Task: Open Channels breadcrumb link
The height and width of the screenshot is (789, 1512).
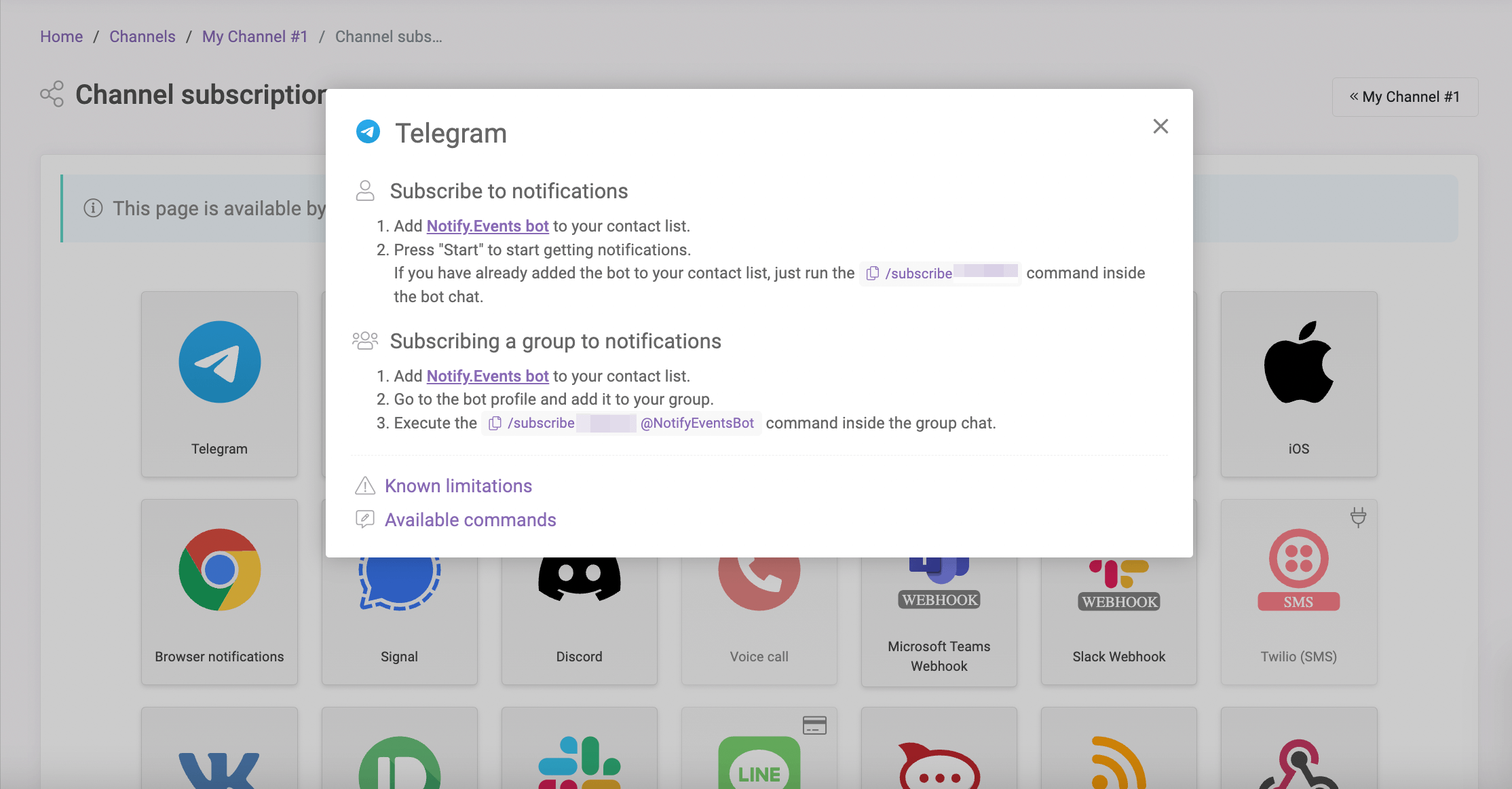Action: [x=143, y=37]
